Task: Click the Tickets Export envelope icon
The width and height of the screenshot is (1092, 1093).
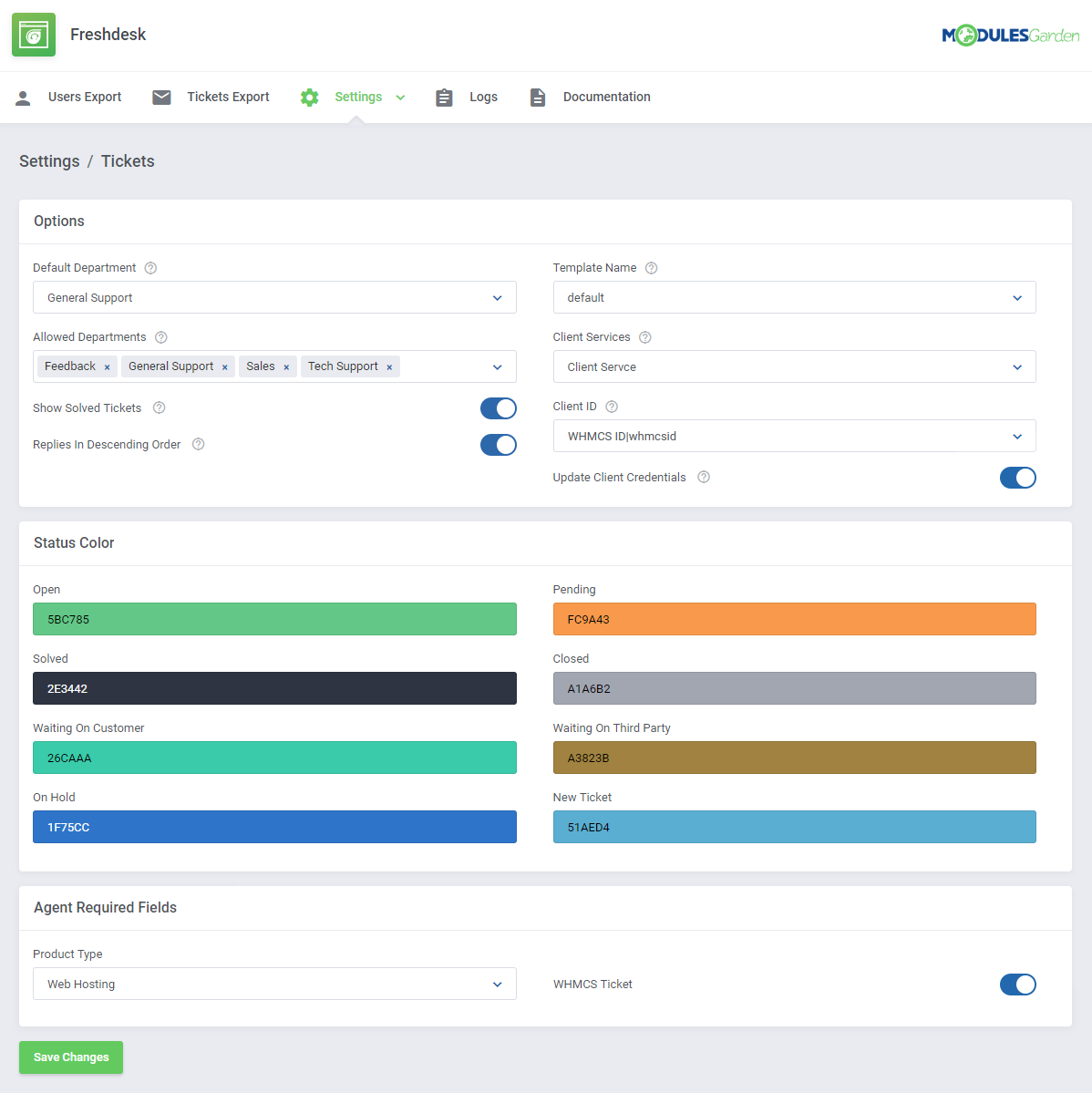Action: pyautogui.click(x=161, y=97)
